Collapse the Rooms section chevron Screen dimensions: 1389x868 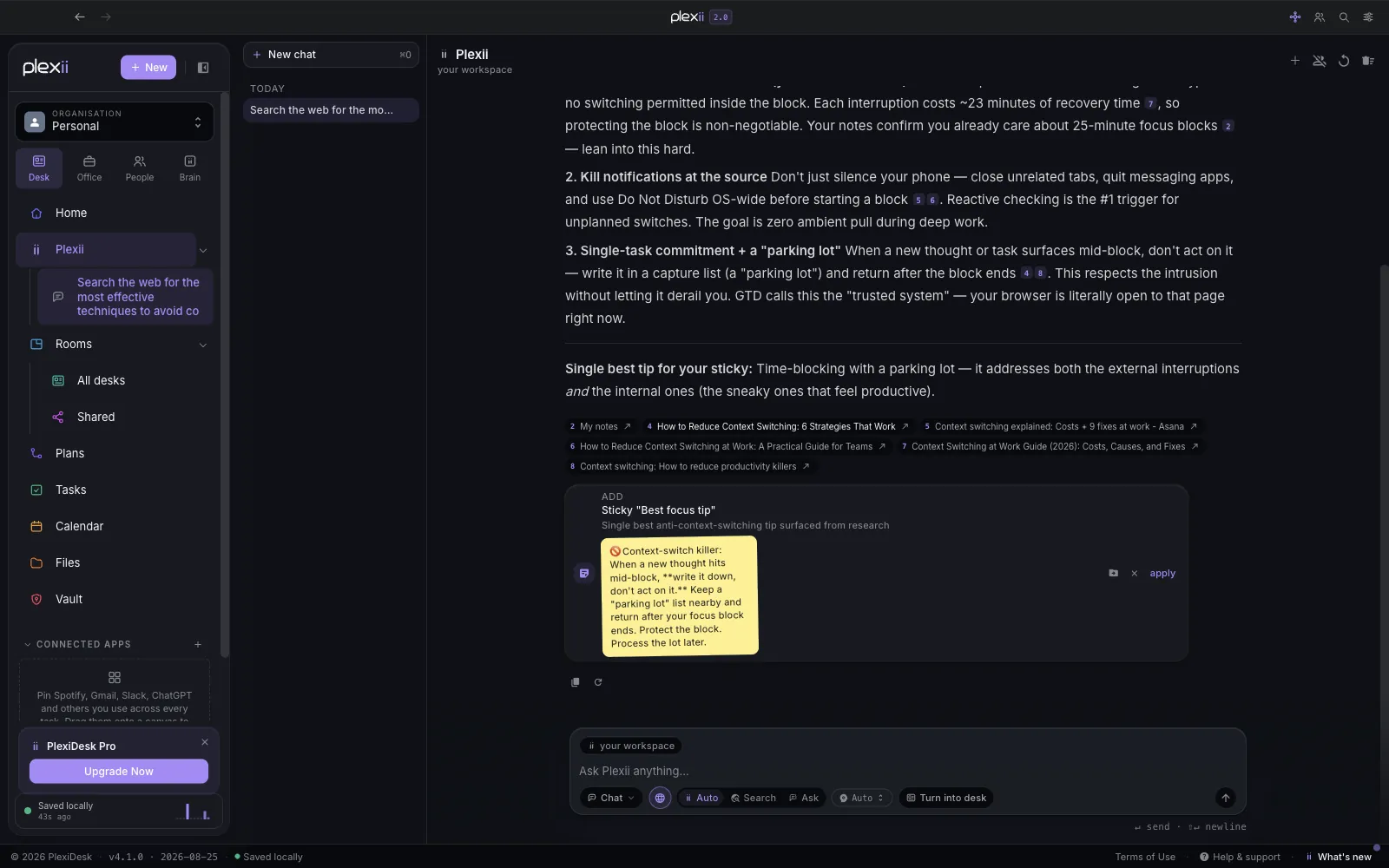point(203,345)
